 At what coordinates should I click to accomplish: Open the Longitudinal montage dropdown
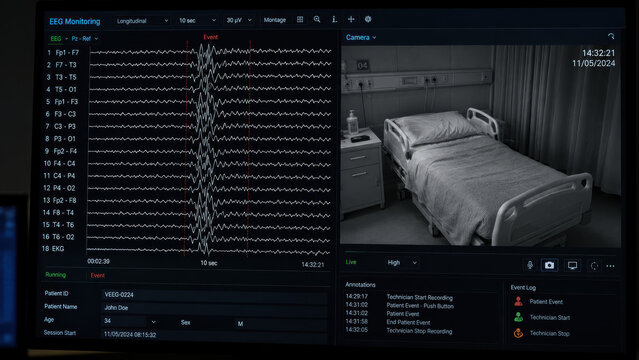point(142,21)
